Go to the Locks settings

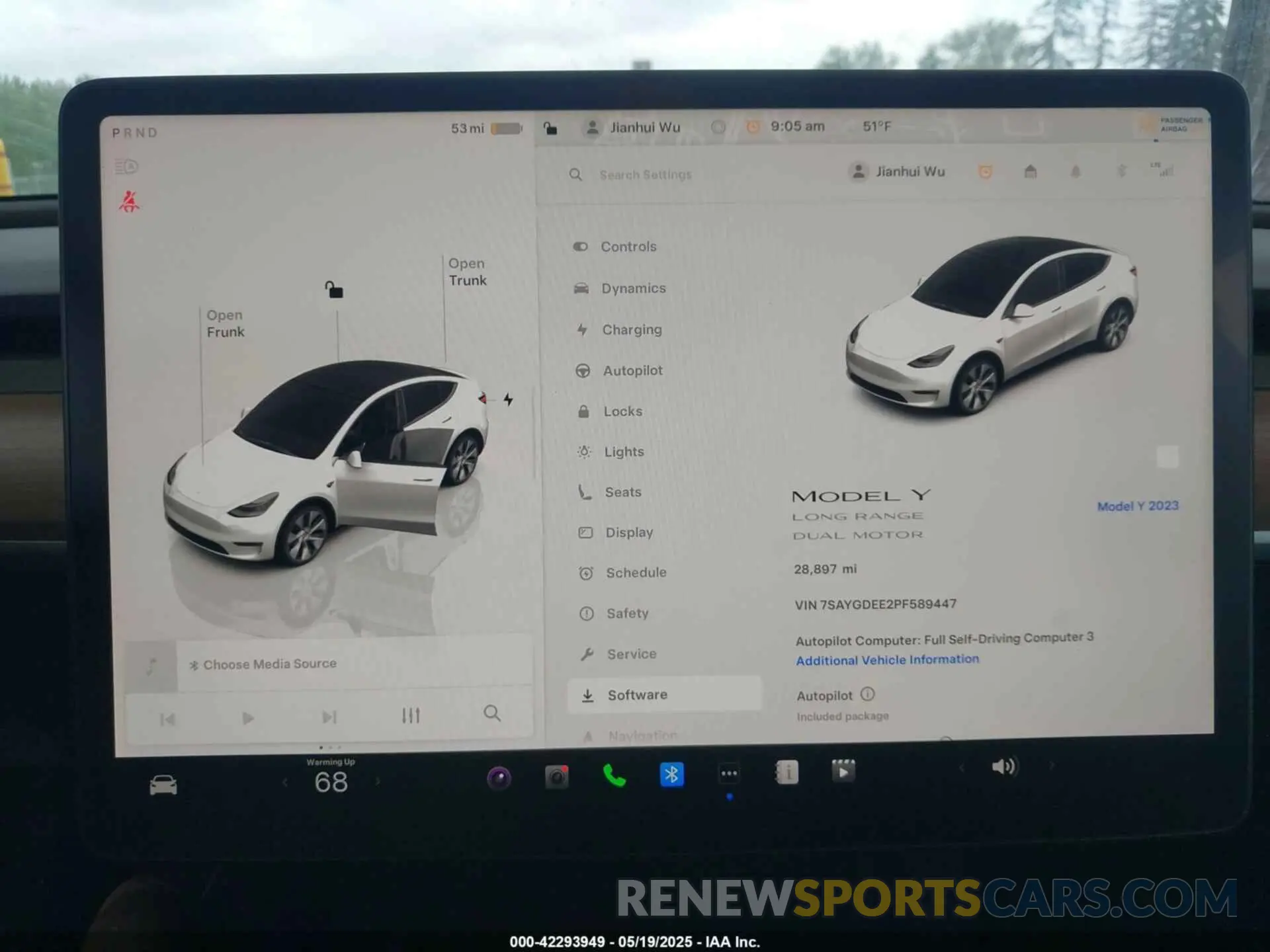(x=610, y=411)
